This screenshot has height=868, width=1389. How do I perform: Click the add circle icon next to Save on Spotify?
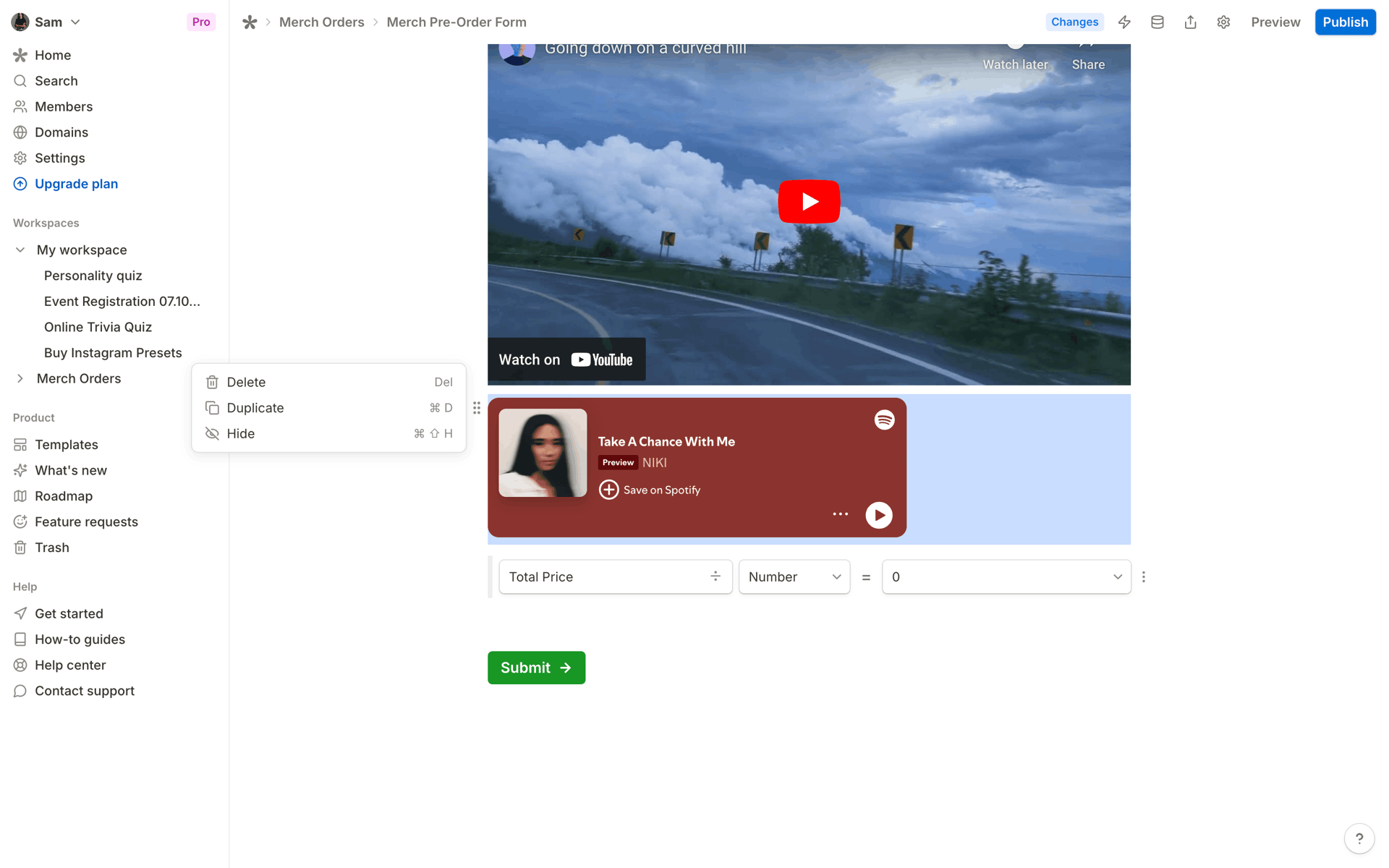coord(609,490)
